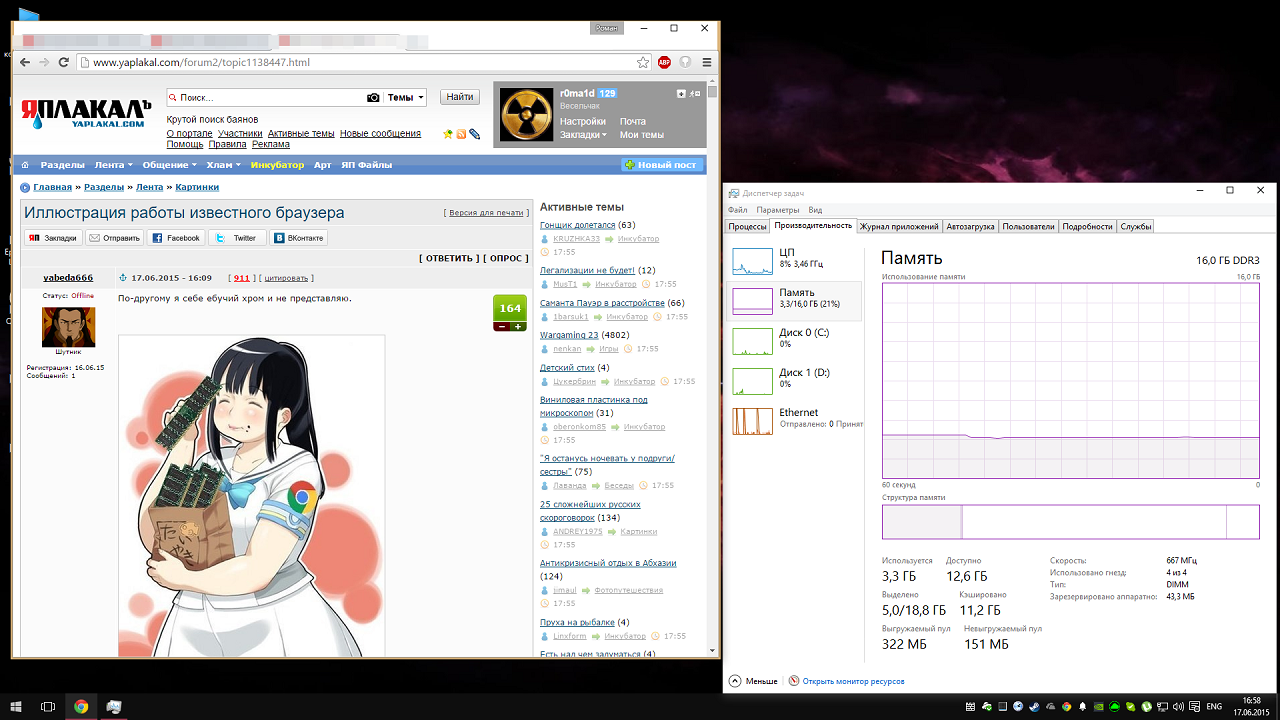Screen dimensions: 1280x720
Task: Bookmark this page with the star icon
Action: click(643, 62)
